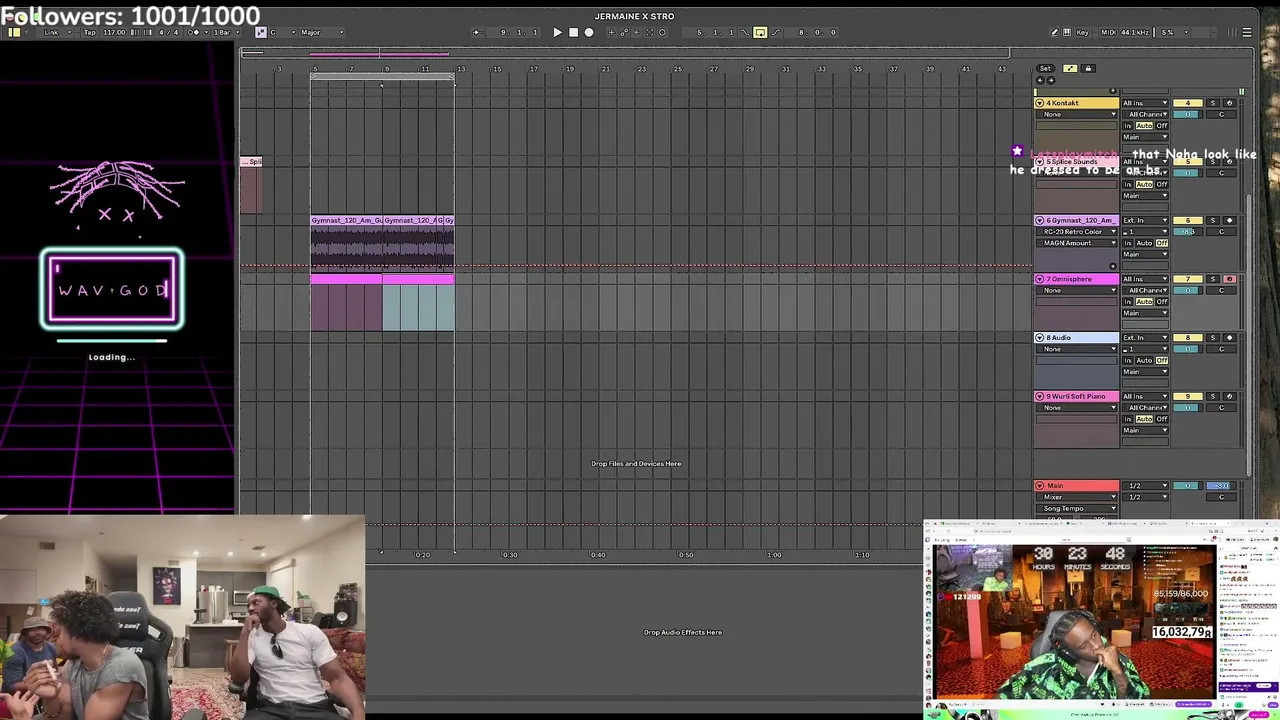Toggle Key map mode switch
Screen dimensions: 1280x720
pyautogui.click(x=1082, y=32)
